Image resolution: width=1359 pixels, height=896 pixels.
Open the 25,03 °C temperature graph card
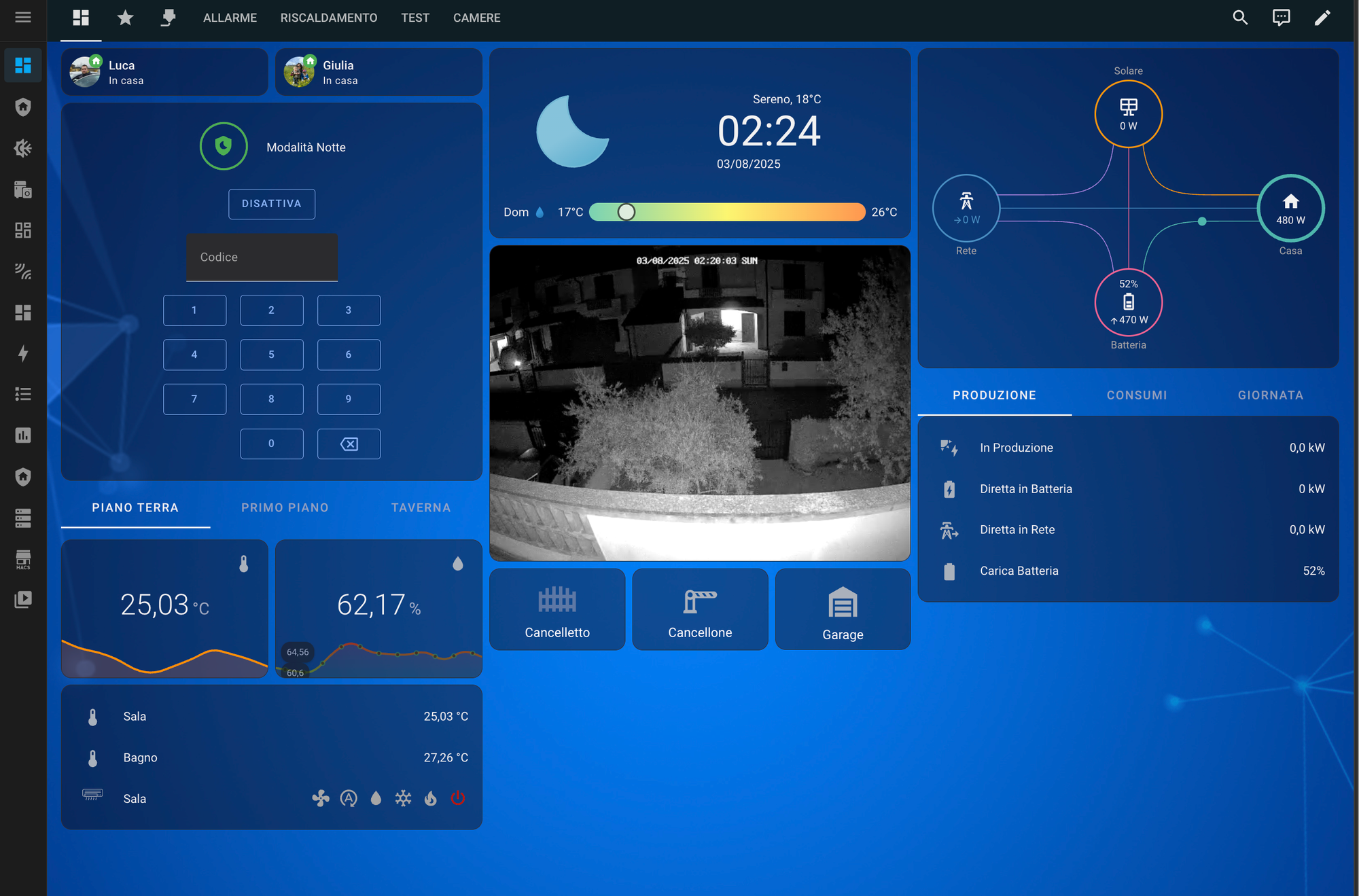coord(164,609)
